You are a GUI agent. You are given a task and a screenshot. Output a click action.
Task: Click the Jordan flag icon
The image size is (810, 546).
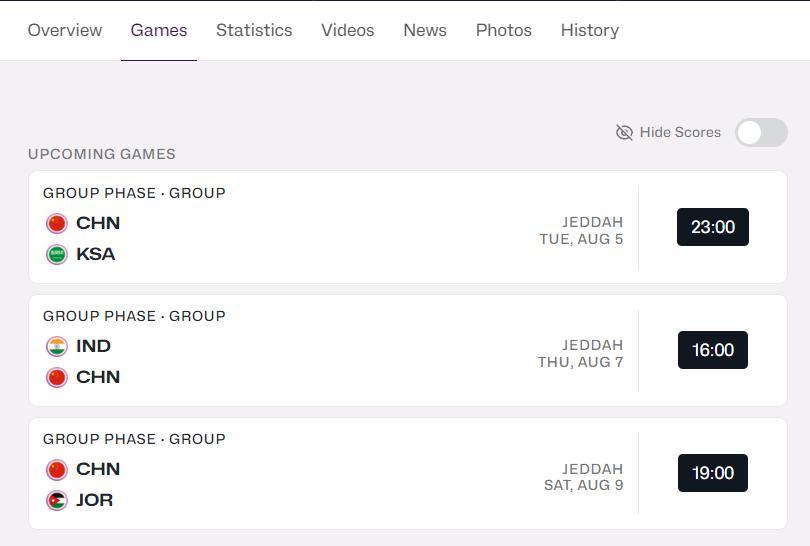(x=57, y=500)
